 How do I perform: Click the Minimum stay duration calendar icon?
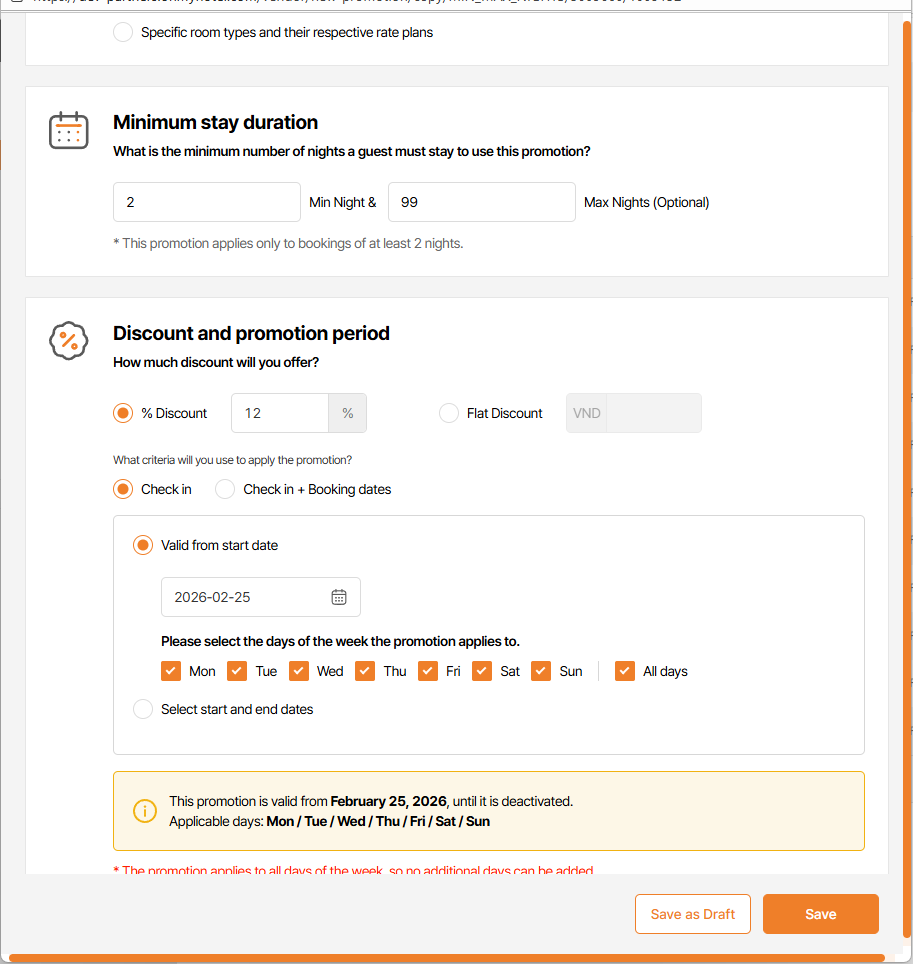coord(69,131)
